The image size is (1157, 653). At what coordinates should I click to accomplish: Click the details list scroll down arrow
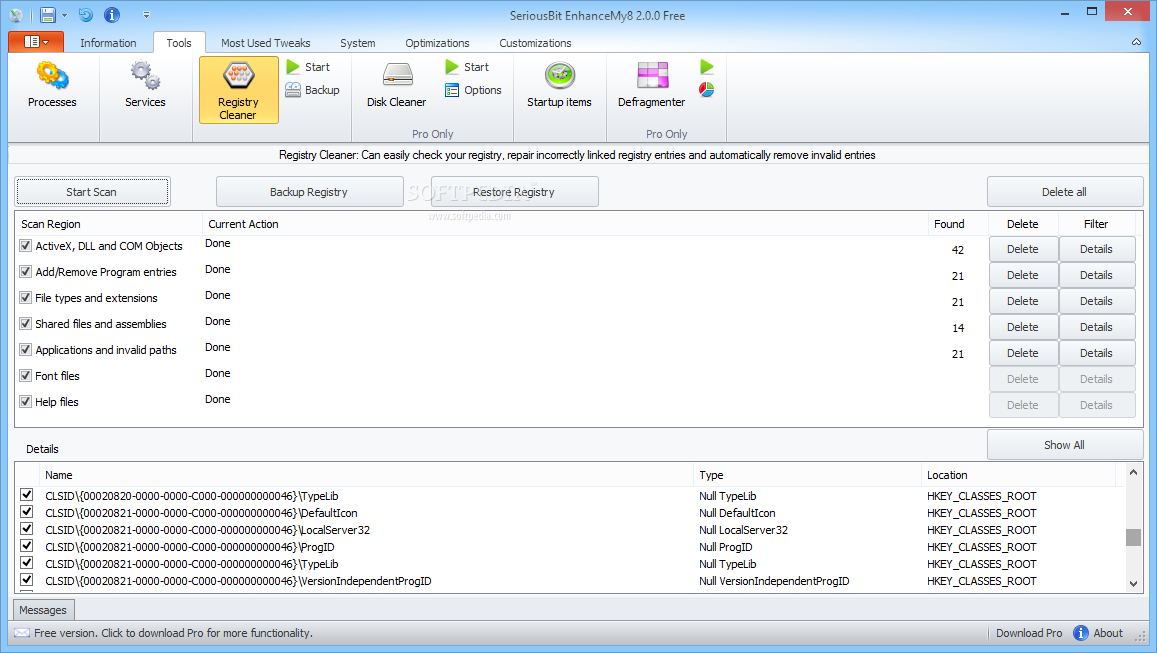pyautogui.click(x=1133, y=584)
